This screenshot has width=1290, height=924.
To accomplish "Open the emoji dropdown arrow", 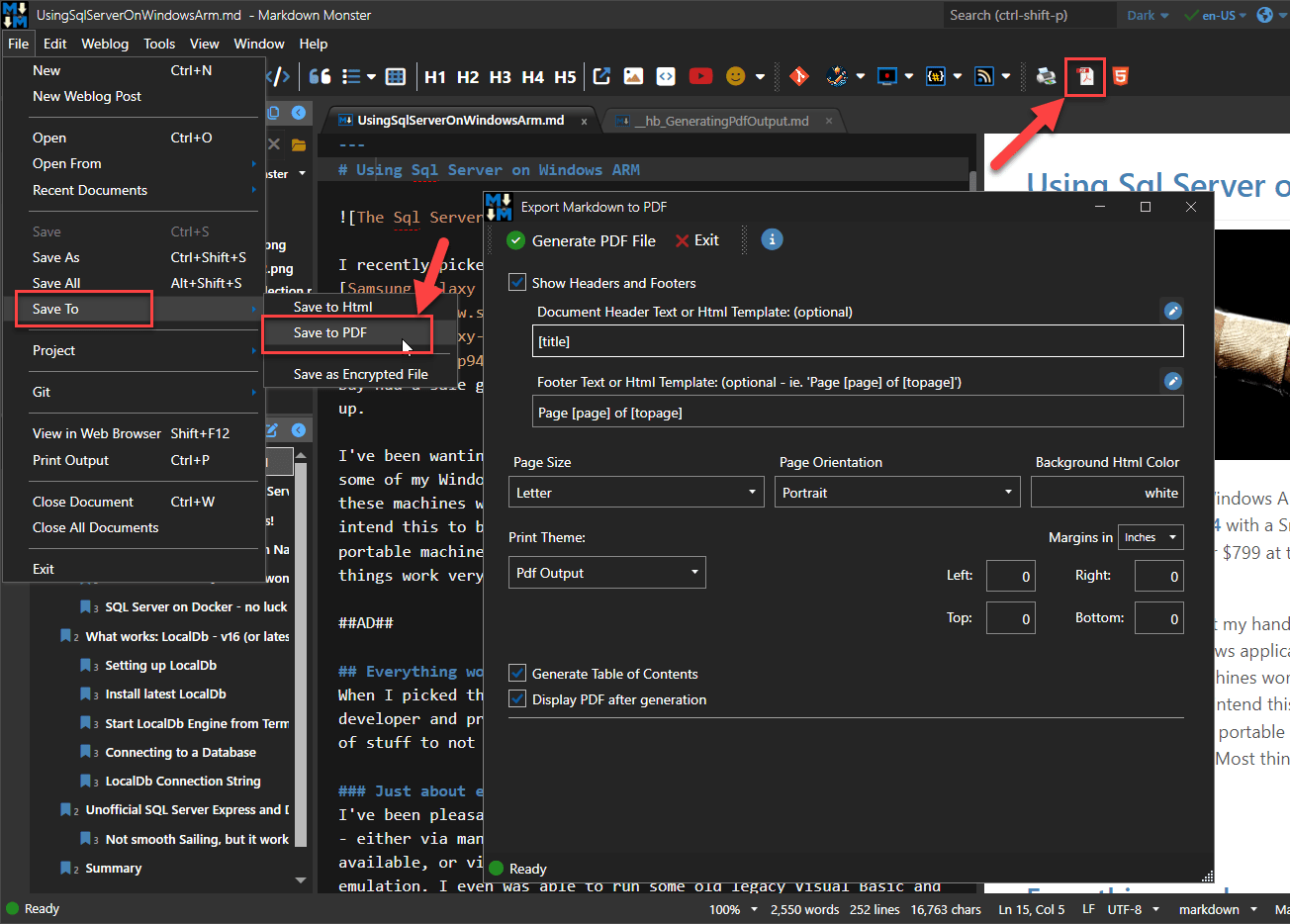I will (x=760, y=76).
